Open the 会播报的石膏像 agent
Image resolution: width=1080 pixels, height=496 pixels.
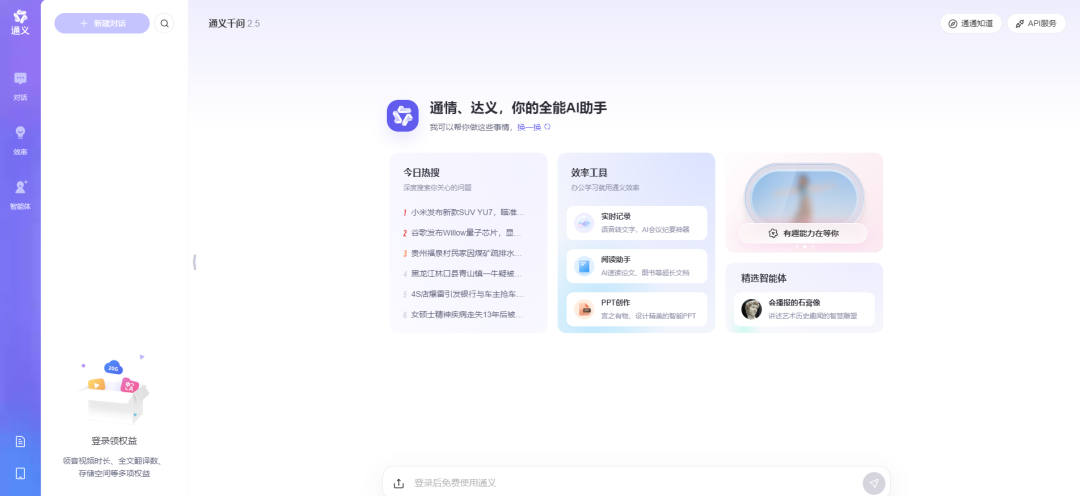pos(804,309)
